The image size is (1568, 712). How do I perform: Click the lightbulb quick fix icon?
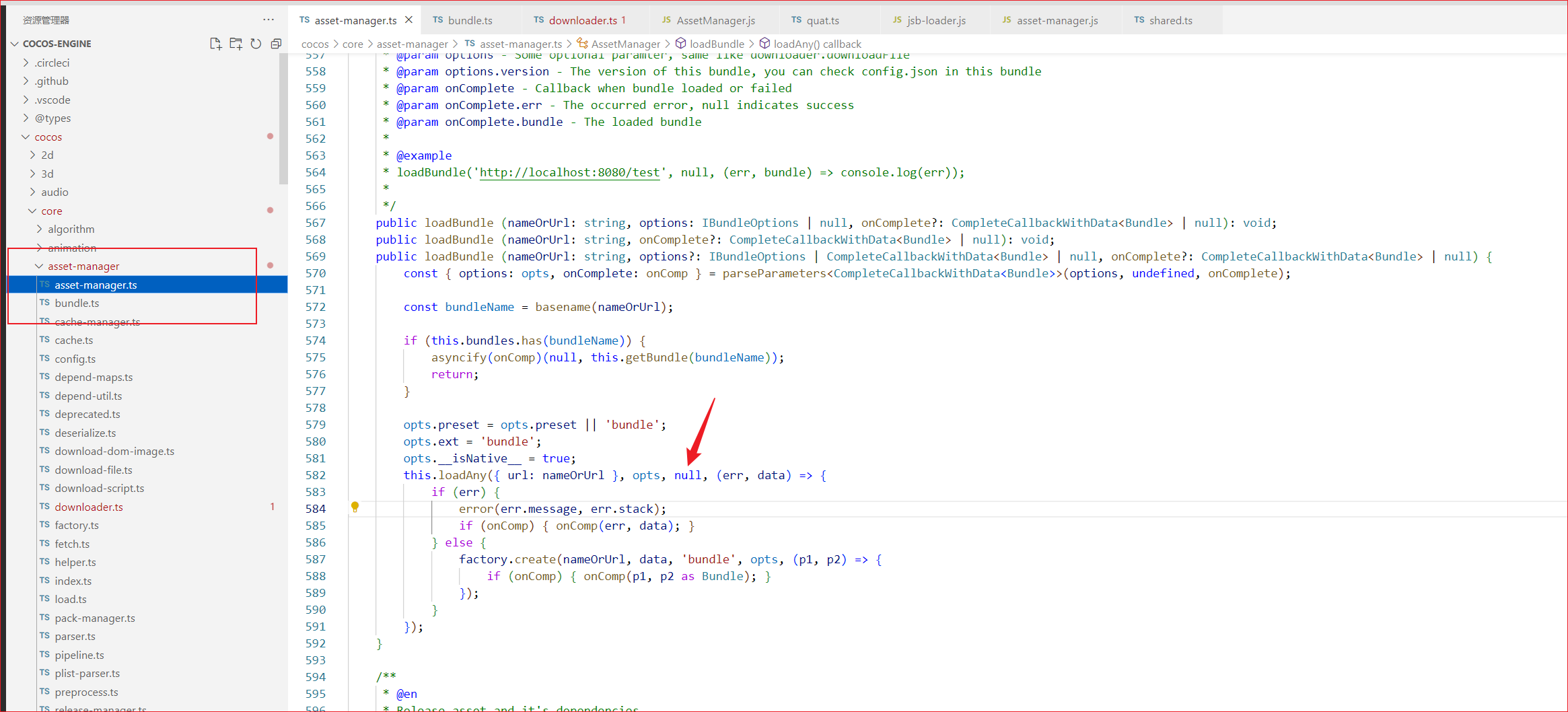coord(355,507)
